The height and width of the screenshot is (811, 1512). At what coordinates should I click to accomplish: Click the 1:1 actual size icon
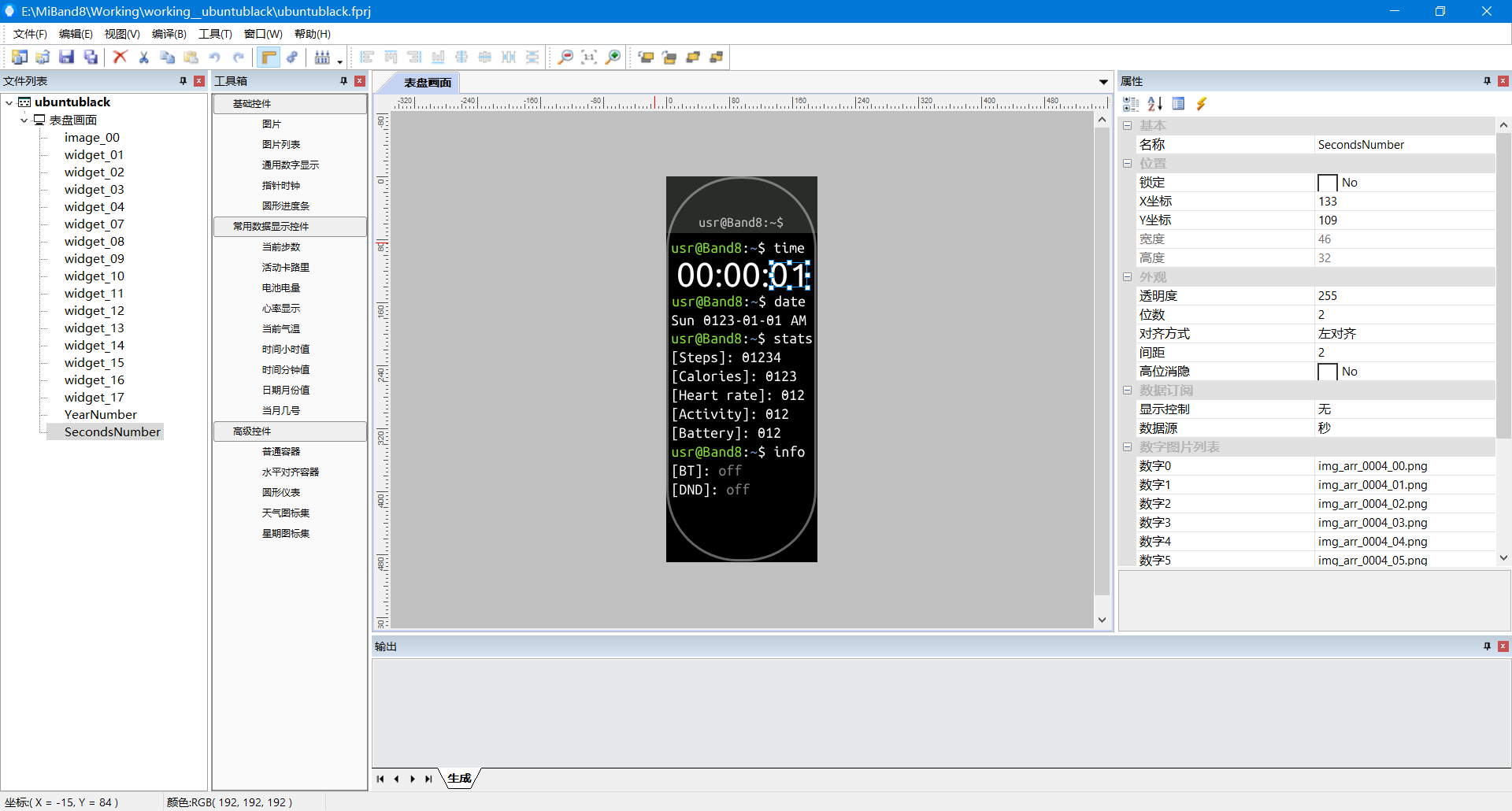pyautogui.click(x=589, y=57)
